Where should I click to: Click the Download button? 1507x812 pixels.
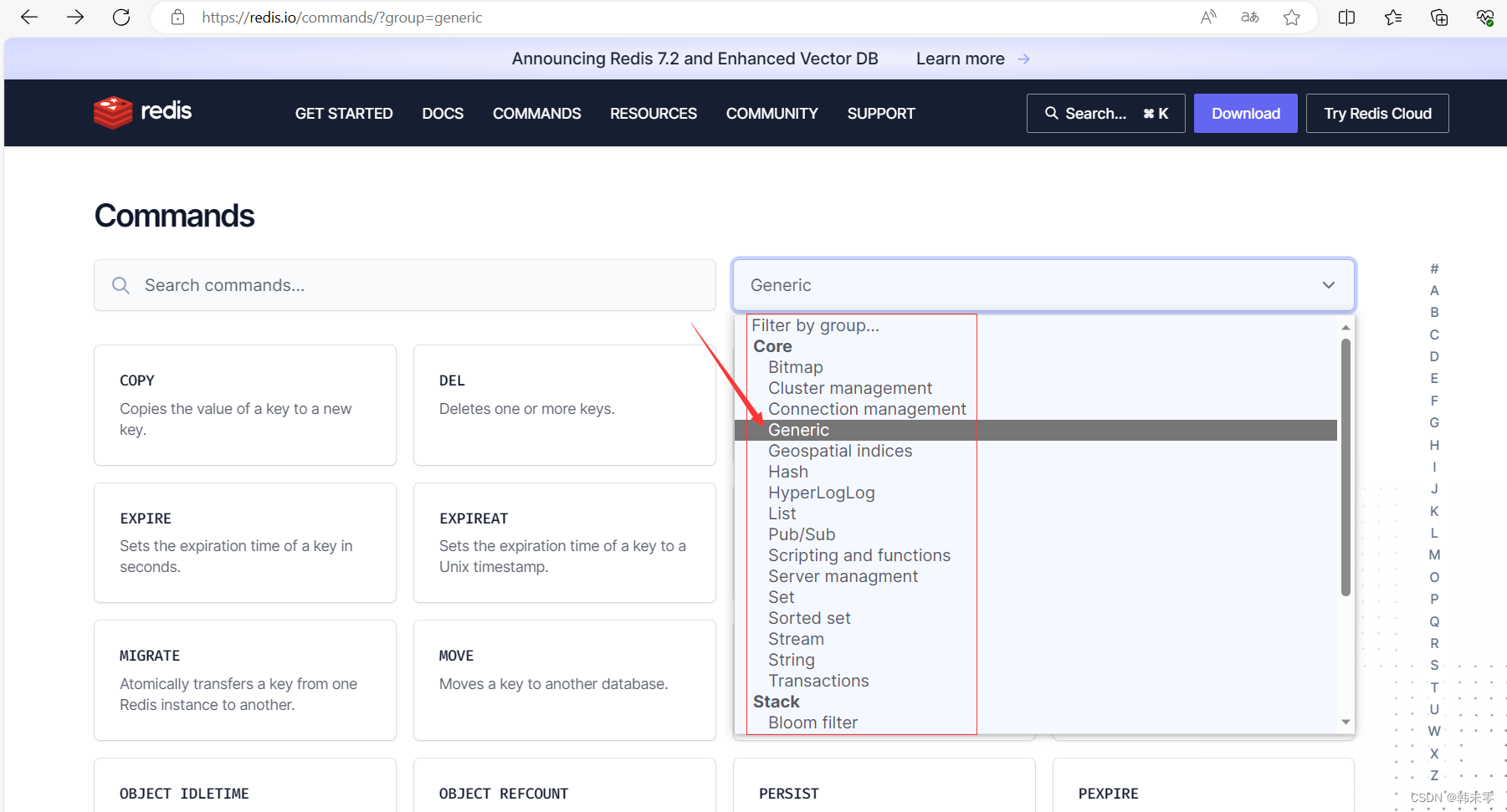coord(1245,113)
